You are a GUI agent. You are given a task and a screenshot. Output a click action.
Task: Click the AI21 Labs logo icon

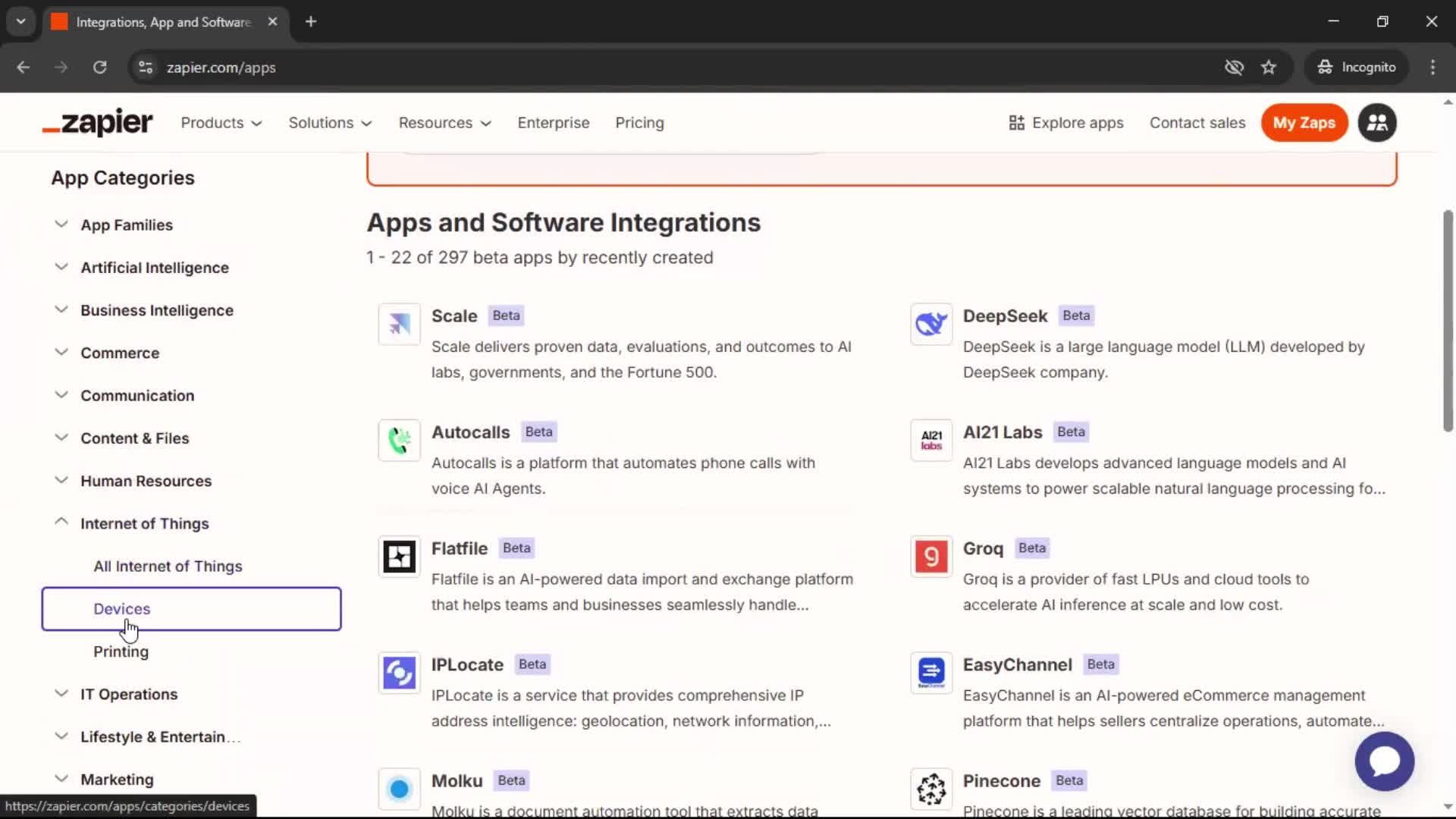pyautogui.click(x=930, y=440)
